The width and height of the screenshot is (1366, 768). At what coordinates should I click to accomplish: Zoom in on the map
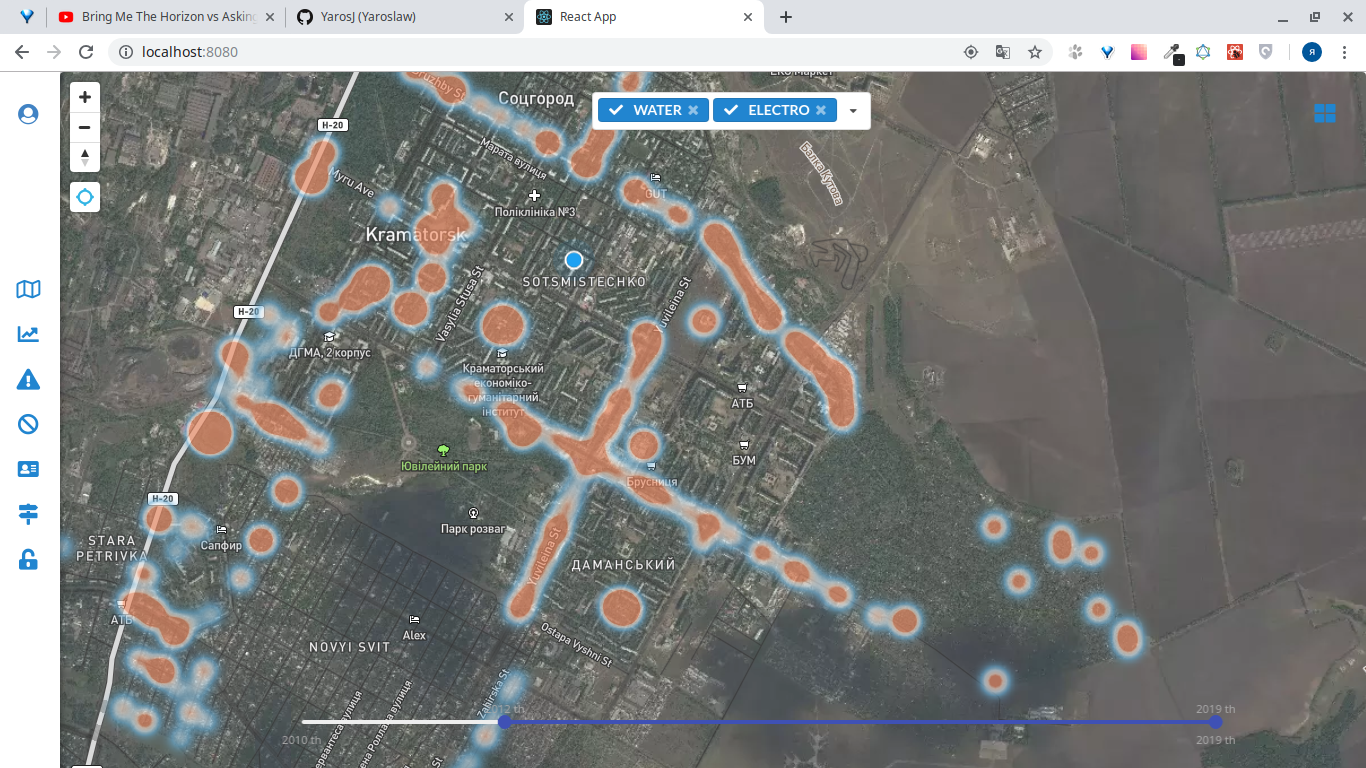pos(85,97)
